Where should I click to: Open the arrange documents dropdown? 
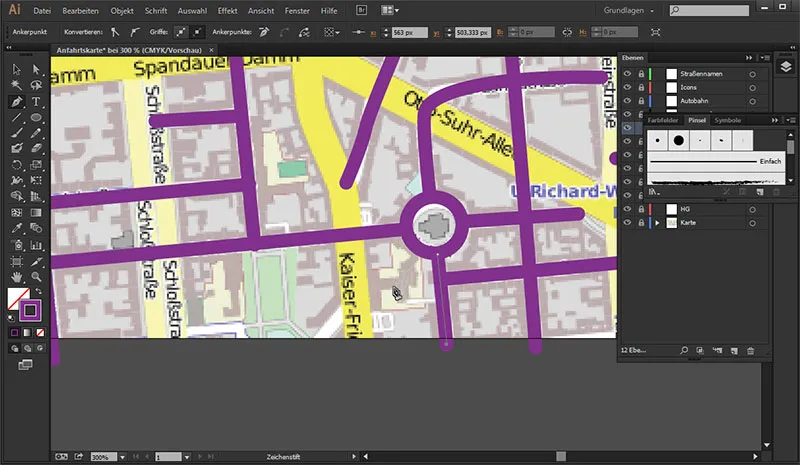point(390,10)
